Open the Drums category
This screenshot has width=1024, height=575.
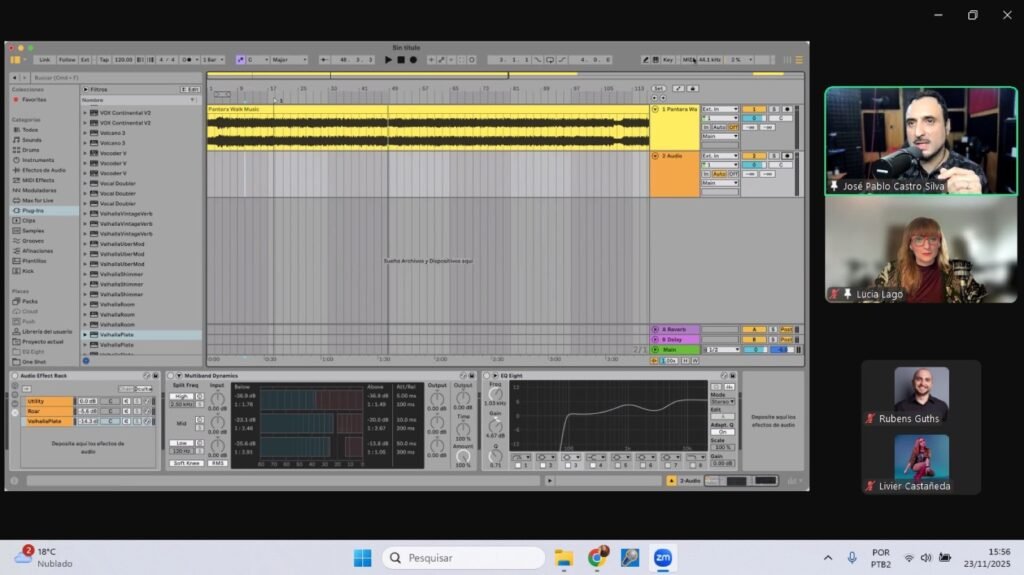click(31, 150)
